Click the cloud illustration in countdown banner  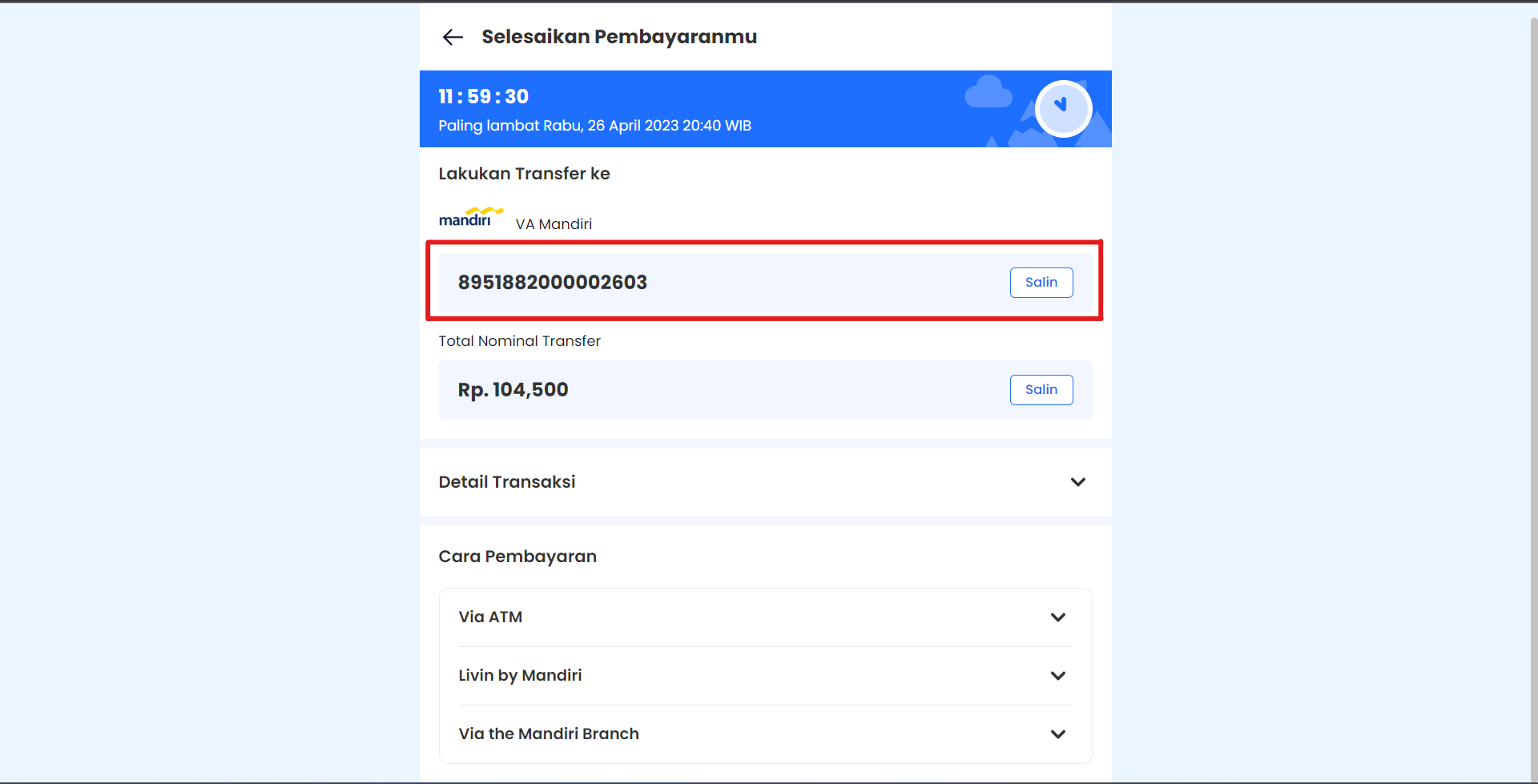pos(988,92)
